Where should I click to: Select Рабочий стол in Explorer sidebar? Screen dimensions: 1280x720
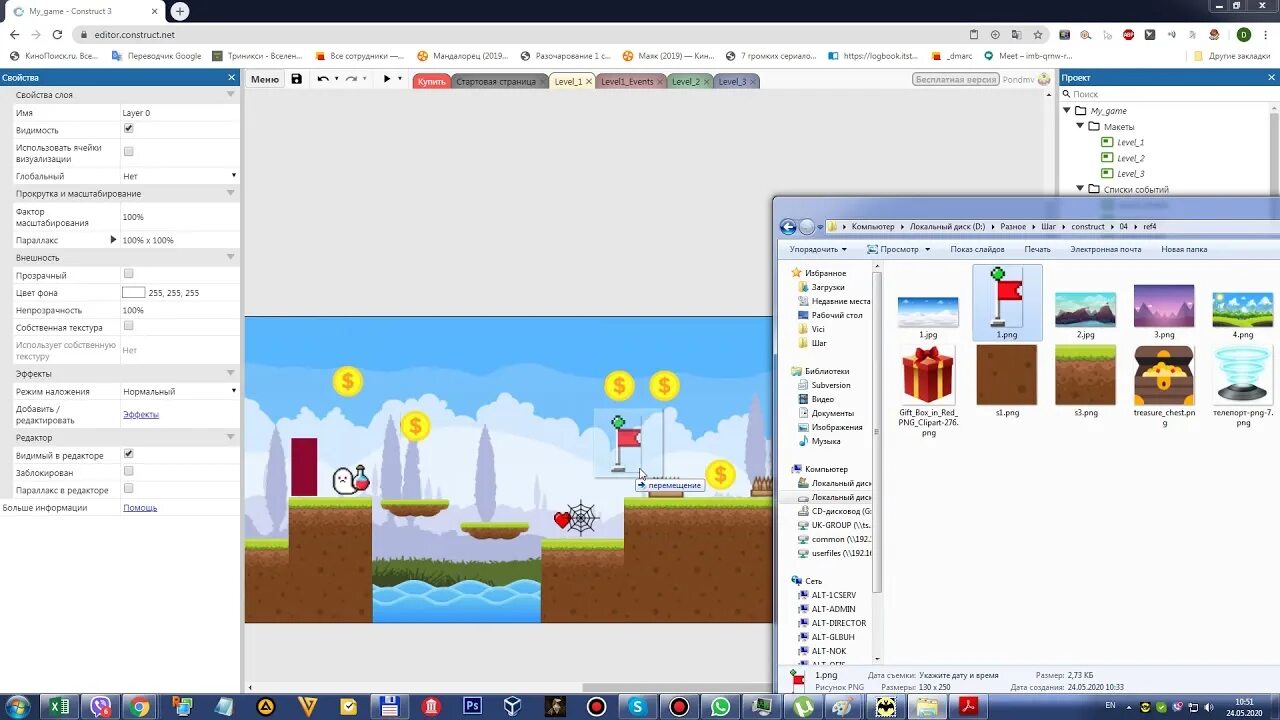pyautogui.click(x=836, y=315)
